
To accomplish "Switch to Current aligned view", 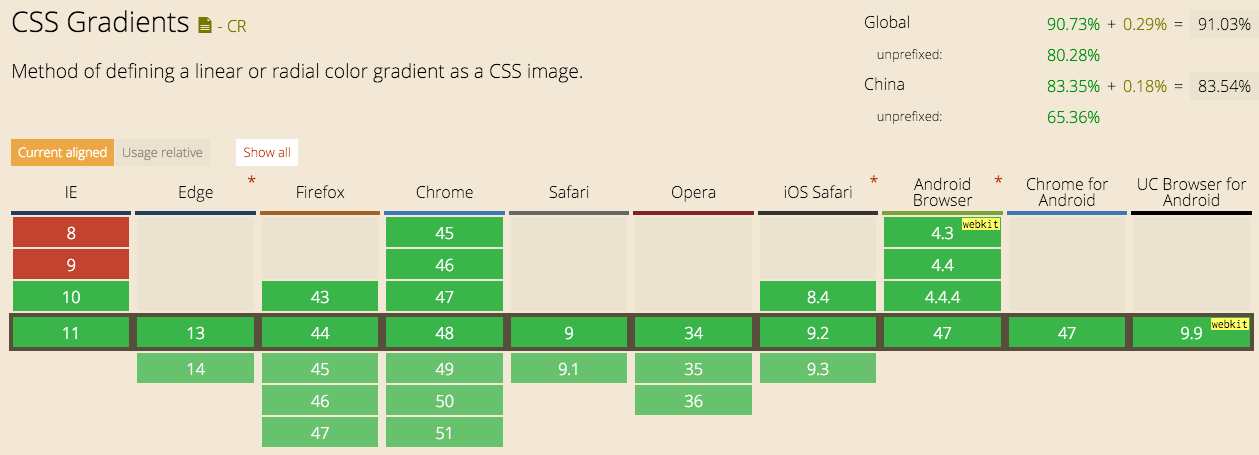I will tap(62, 152).
